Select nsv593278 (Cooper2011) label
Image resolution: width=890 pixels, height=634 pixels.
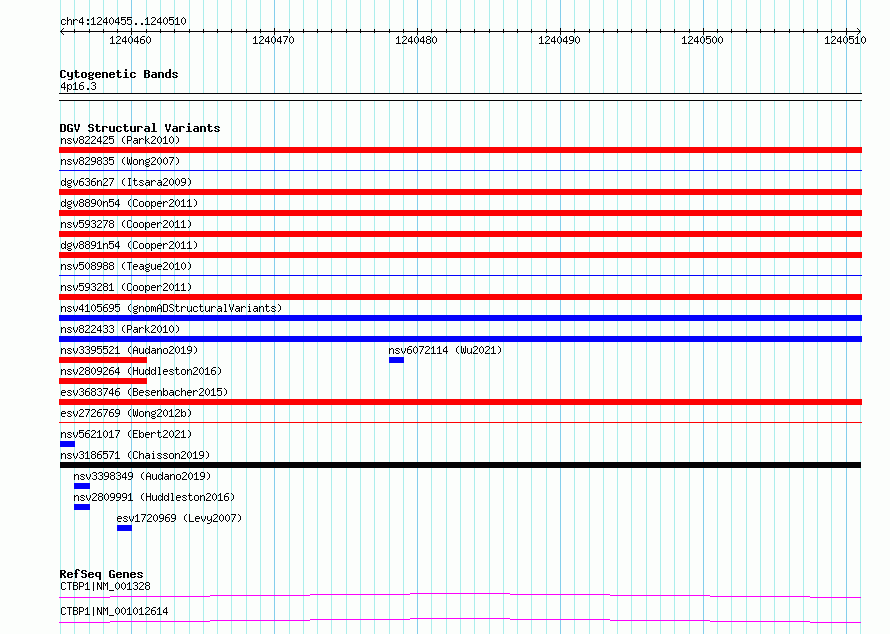[x=126, y=224]
